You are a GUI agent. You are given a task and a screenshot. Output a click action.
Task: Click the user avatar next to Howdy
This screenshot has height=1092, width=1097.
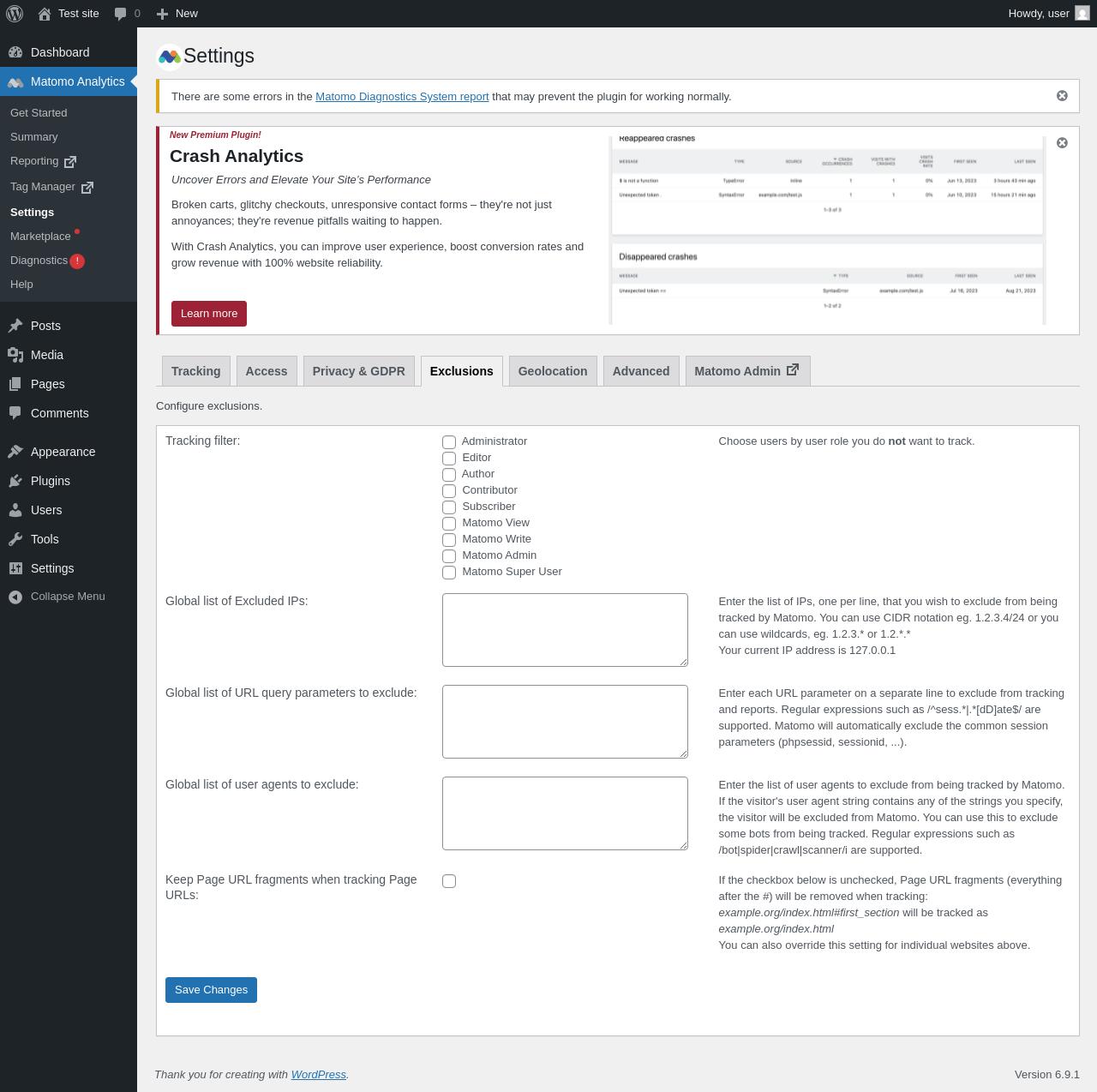(x=1082, y=14)
